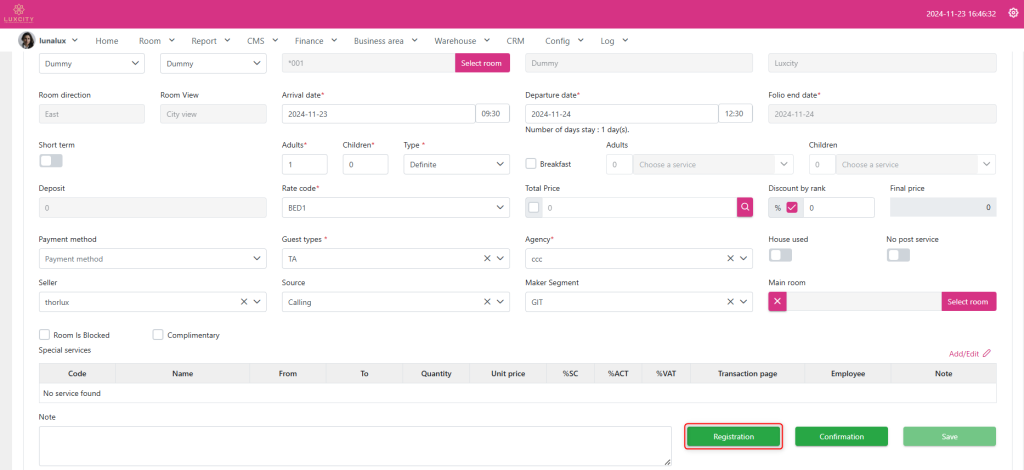1024x470 pixels.
Task: Clear the Guest types TA selection
Action: [487, 258]
